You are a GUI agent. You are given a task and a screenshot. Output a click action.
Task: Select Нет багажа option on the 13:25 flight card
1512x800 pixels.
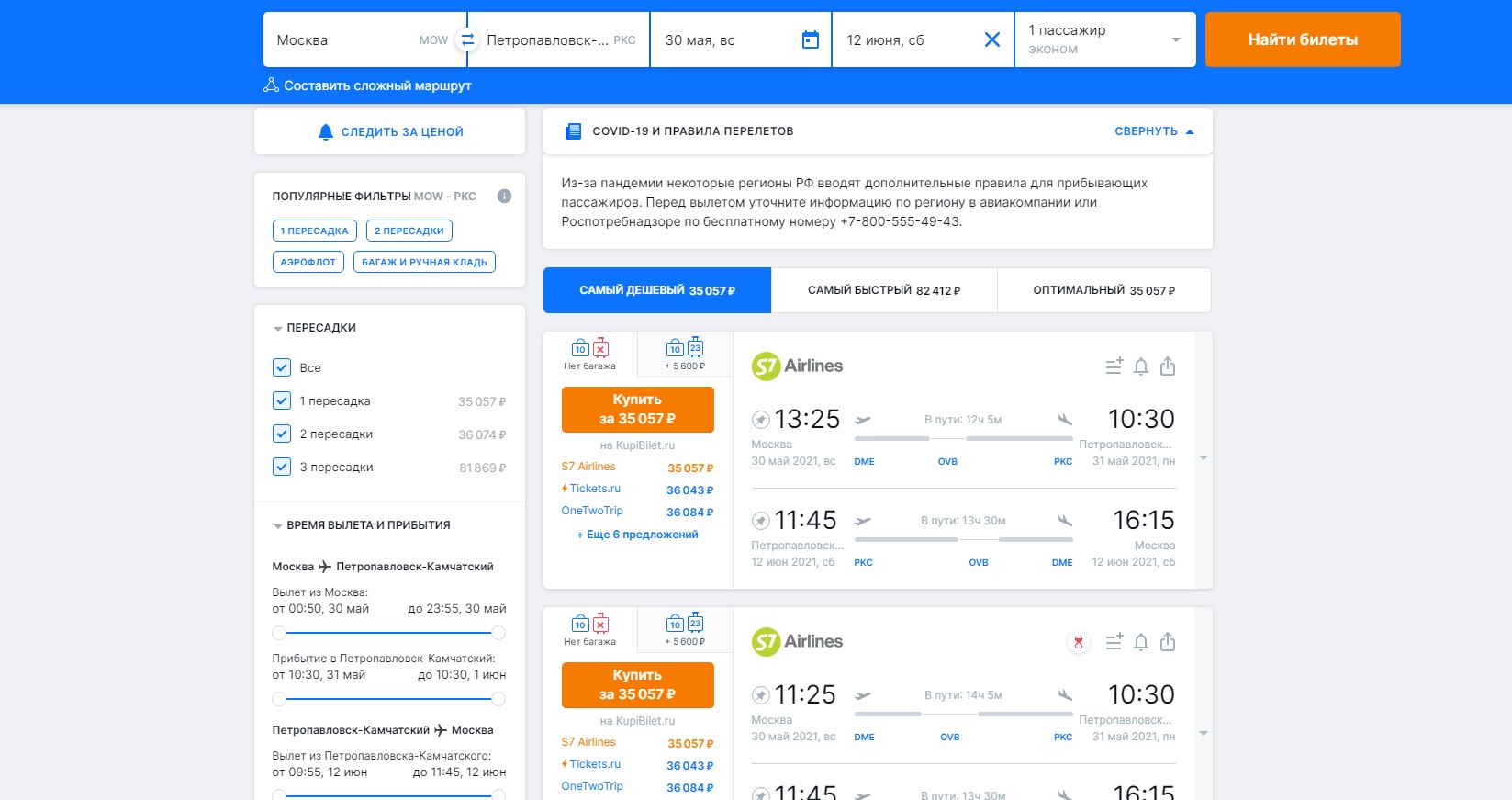point(590,354)
